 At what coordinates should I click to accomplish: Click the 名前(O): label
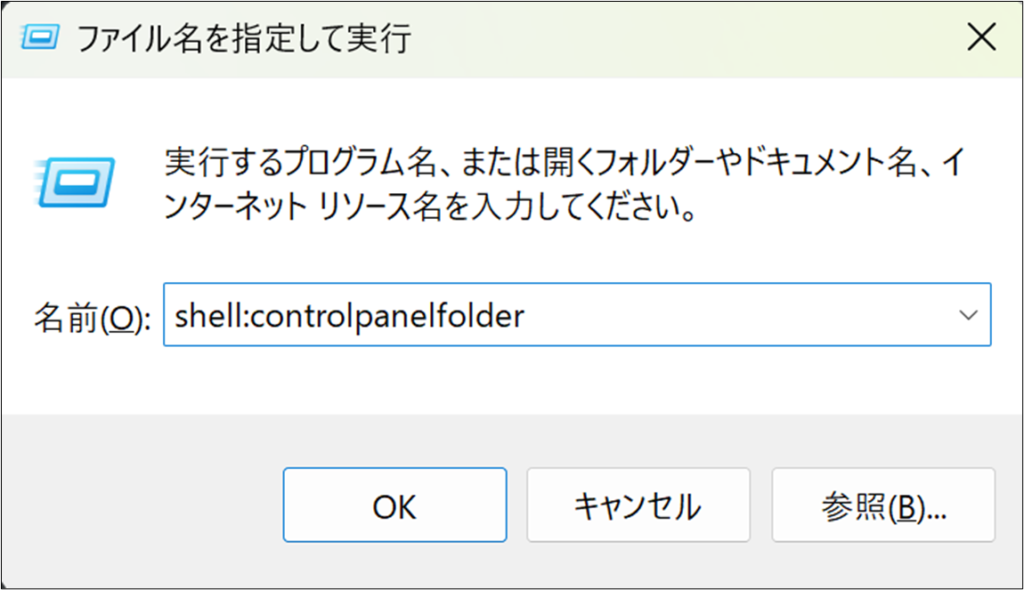92,317
